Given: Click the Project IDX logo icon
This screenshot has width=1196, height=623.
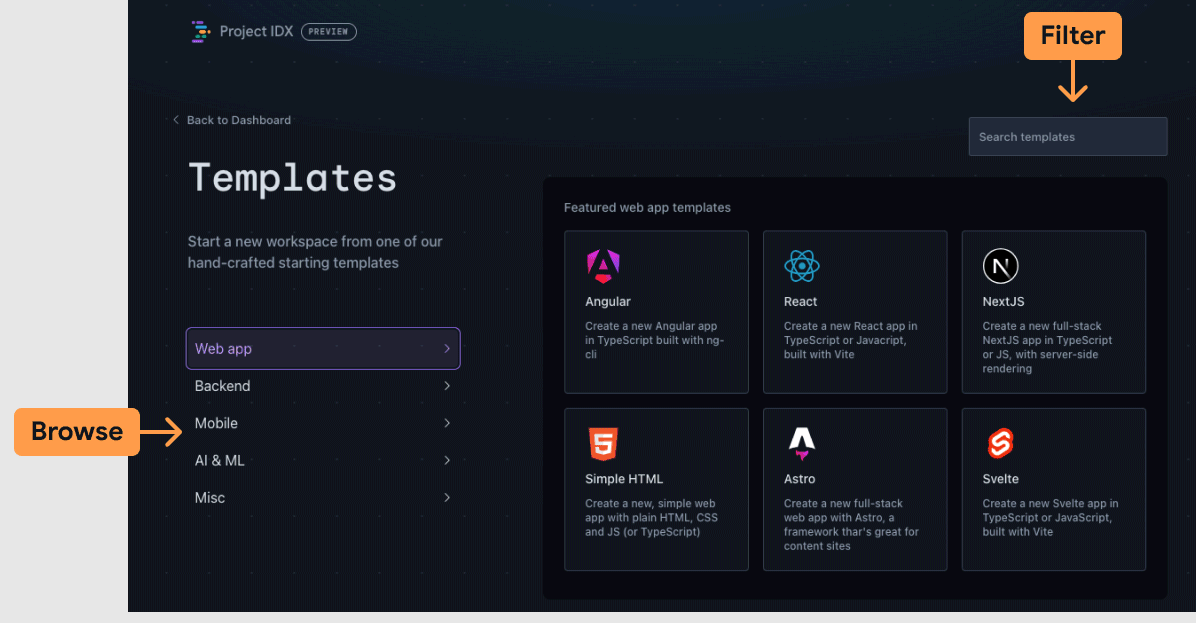Looking at the screenshot, I should point(200,31).
